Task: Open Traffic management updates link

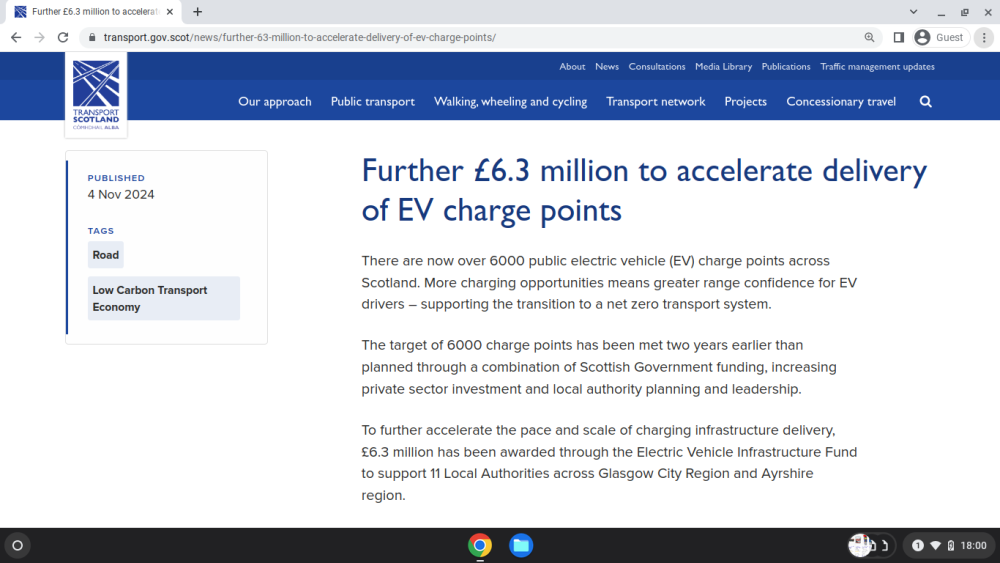Action: (x=877, y=66)
